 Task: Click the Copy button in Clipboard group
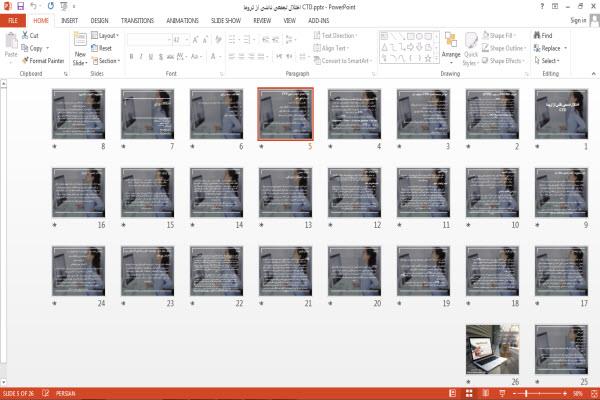coord(32,48)
